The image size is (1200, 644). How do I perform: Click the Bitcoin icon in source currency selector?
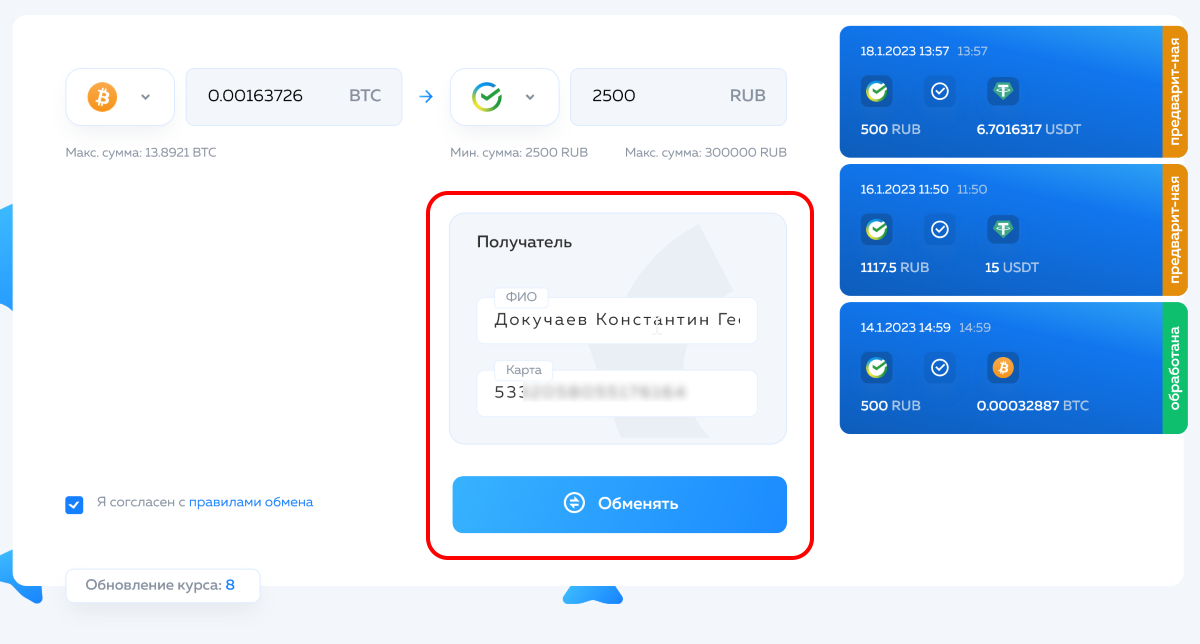point(102,97)
